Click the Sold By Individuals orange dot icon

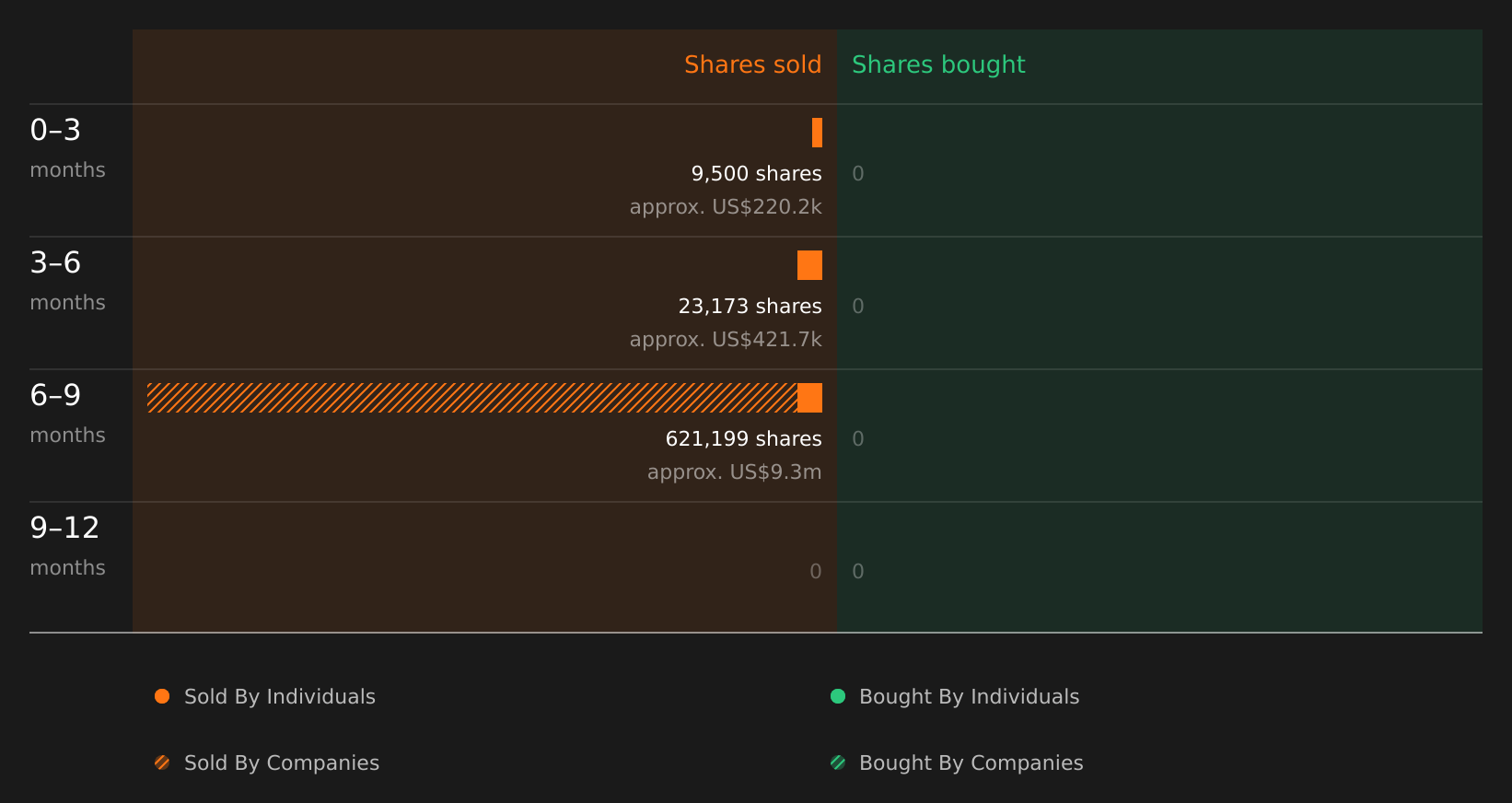[162, 696]
